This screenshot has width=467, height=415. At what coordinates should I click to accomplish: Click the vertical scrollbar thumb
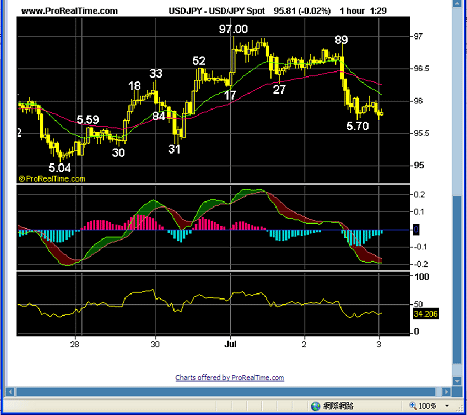coord(457,280)
